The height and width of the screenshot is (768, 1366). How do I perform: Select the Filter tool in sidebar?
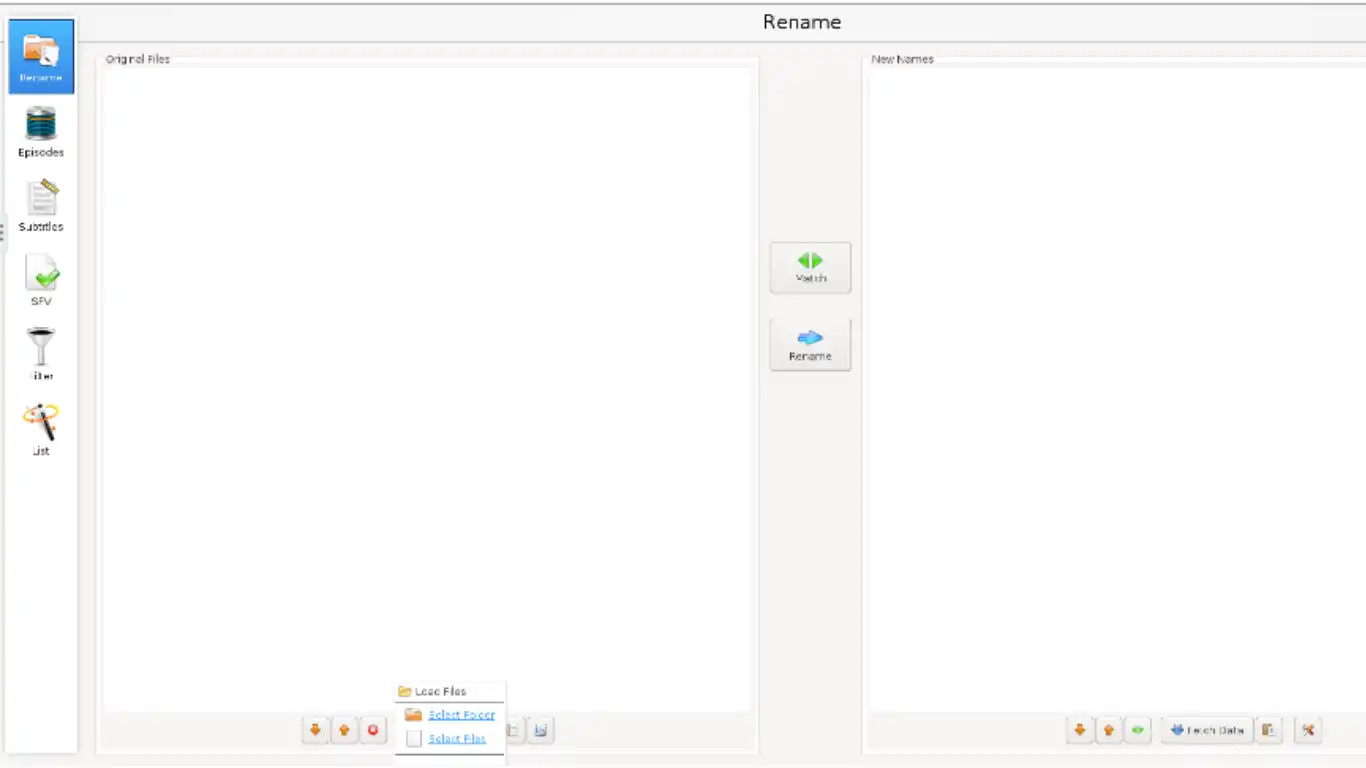[x=41, y=355]
